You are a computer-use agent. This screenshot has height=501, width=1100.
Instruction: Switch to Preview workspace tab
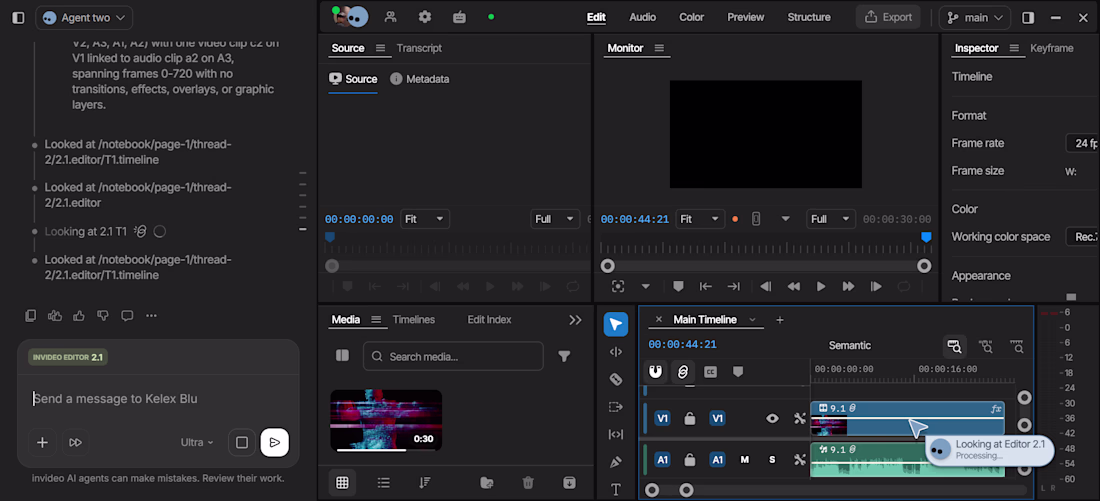pos(746,18)
